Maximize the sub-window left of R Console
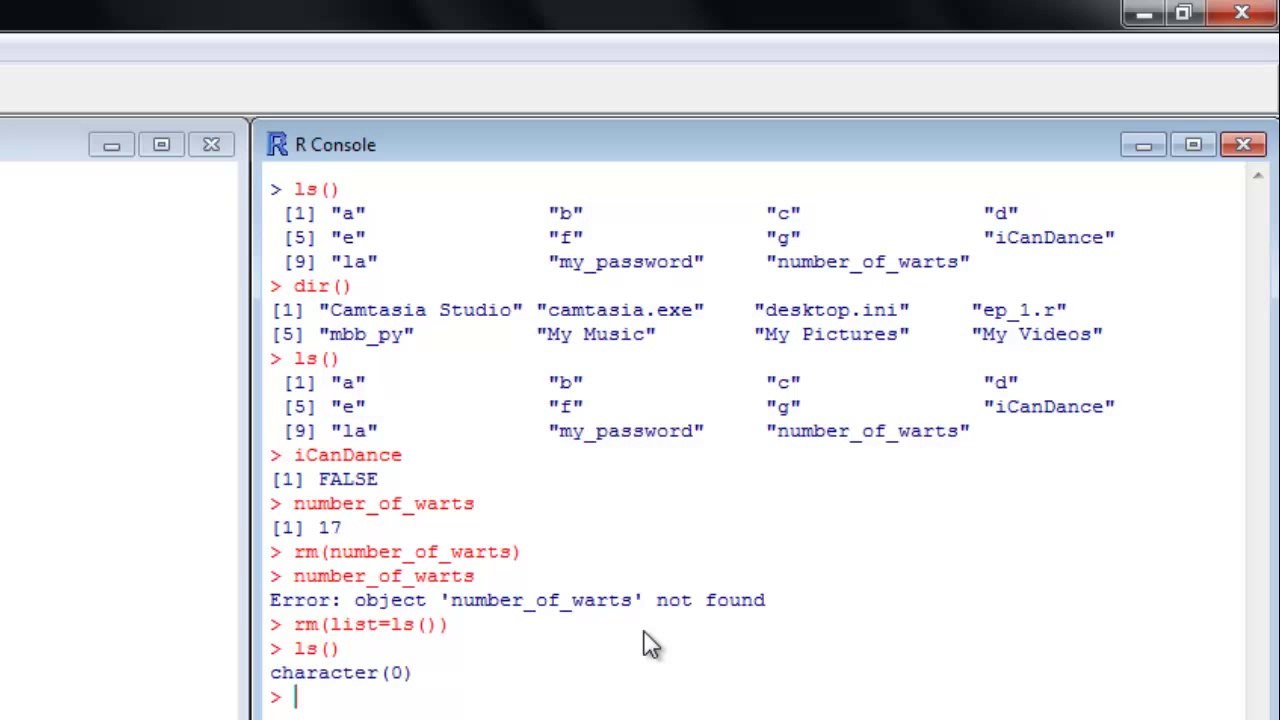Screen dimensions: 1280x720 161,145
